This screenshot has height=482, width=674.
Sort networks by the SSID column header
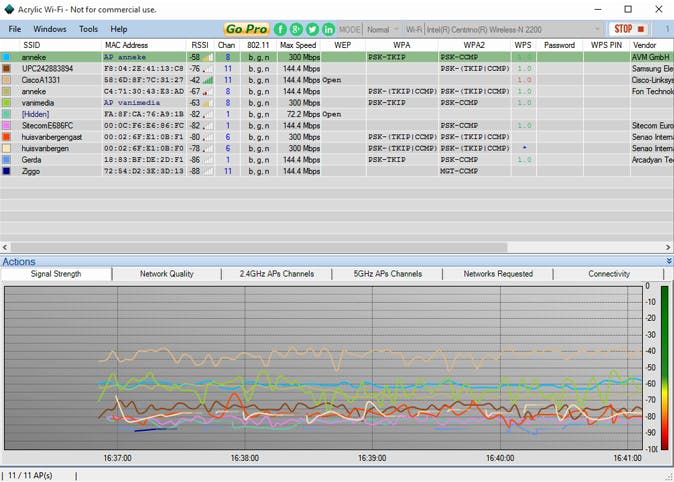(x=33, y=45)
